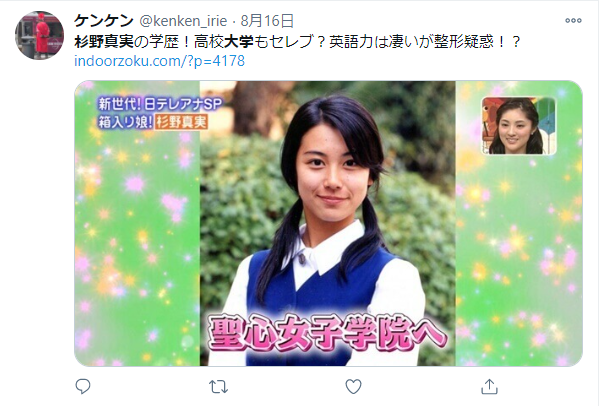Open the @kenken_irie handle

(x=183, y=21)
